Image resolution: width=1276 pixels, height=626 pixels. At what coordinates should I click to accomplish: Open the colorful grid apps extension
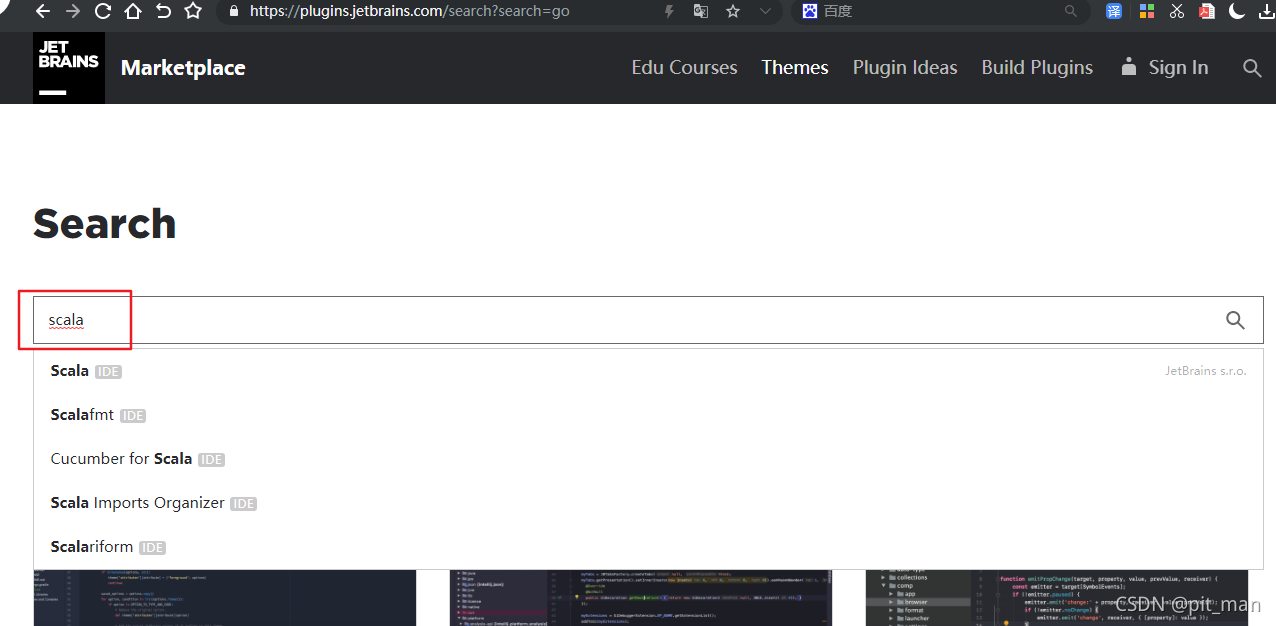1146,12
